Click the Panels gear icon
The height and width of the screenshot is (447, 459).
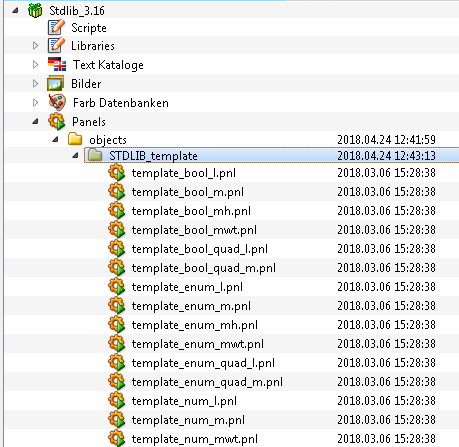[56, 121]
